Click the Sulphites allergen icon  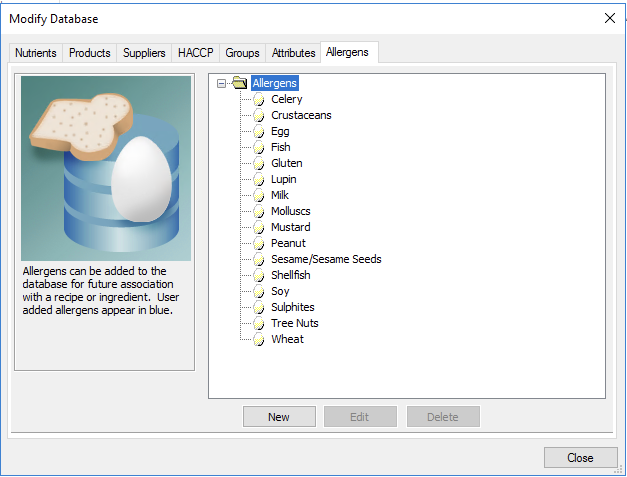pyautogui.click(x=259, y=307)
